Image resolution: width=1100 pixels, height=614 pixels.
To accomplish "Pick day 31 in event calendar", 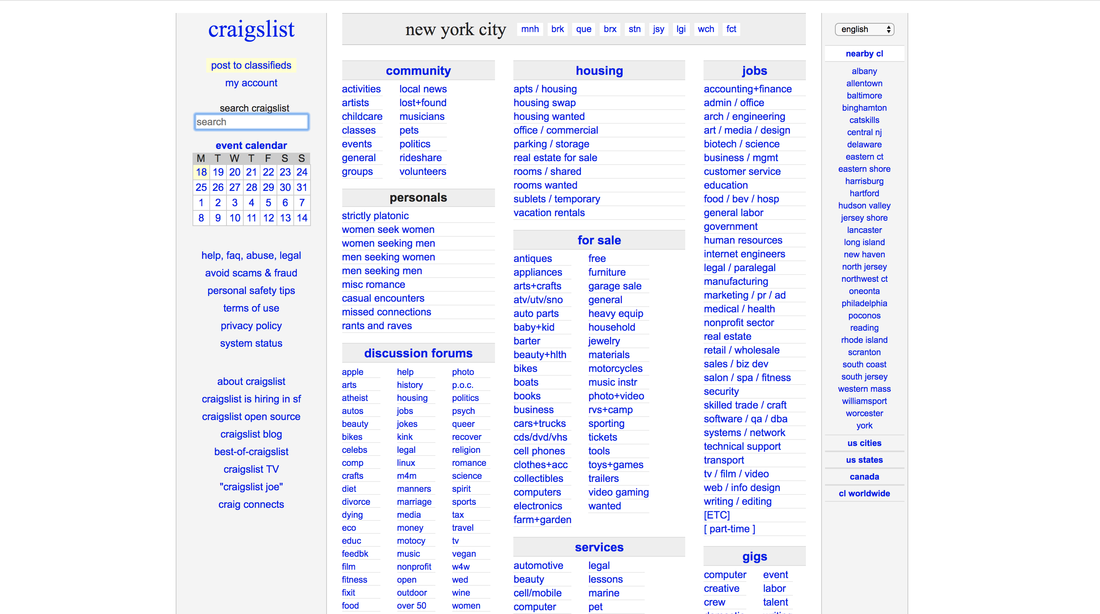I will click(x=302, y=187).
